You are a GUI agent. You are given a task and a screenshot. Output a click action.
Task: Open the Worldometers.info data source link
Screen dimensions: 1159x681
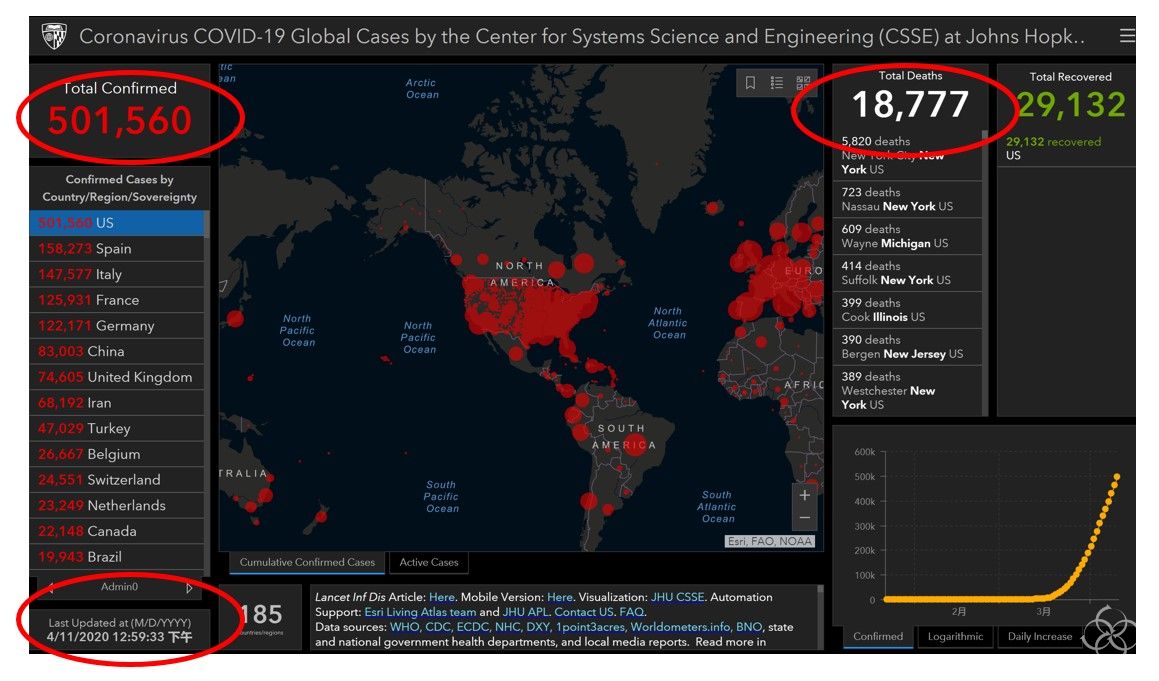(x=679, y=627)
